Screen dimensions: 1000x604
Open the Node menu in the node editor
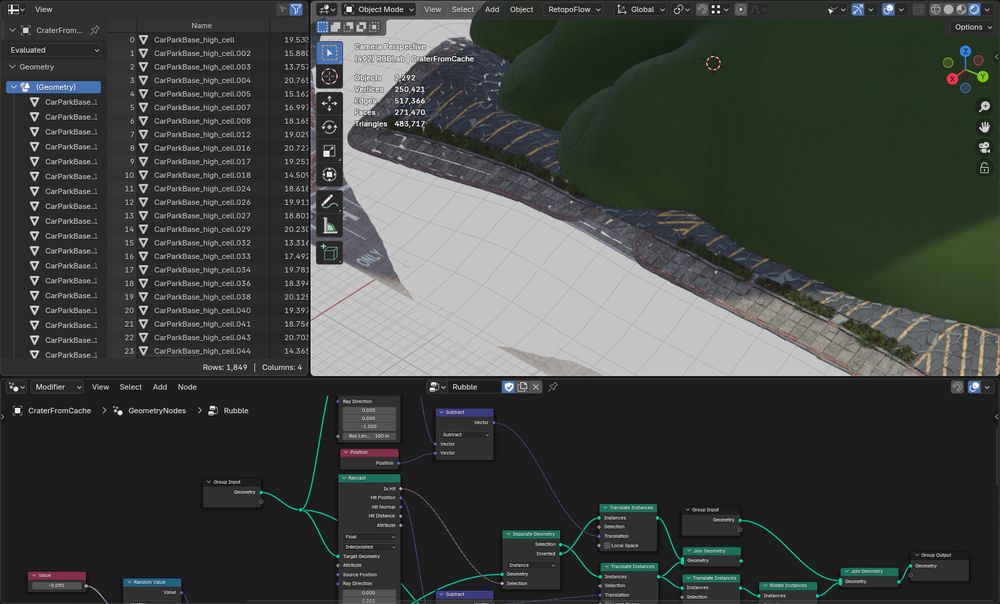click(186, 387)
